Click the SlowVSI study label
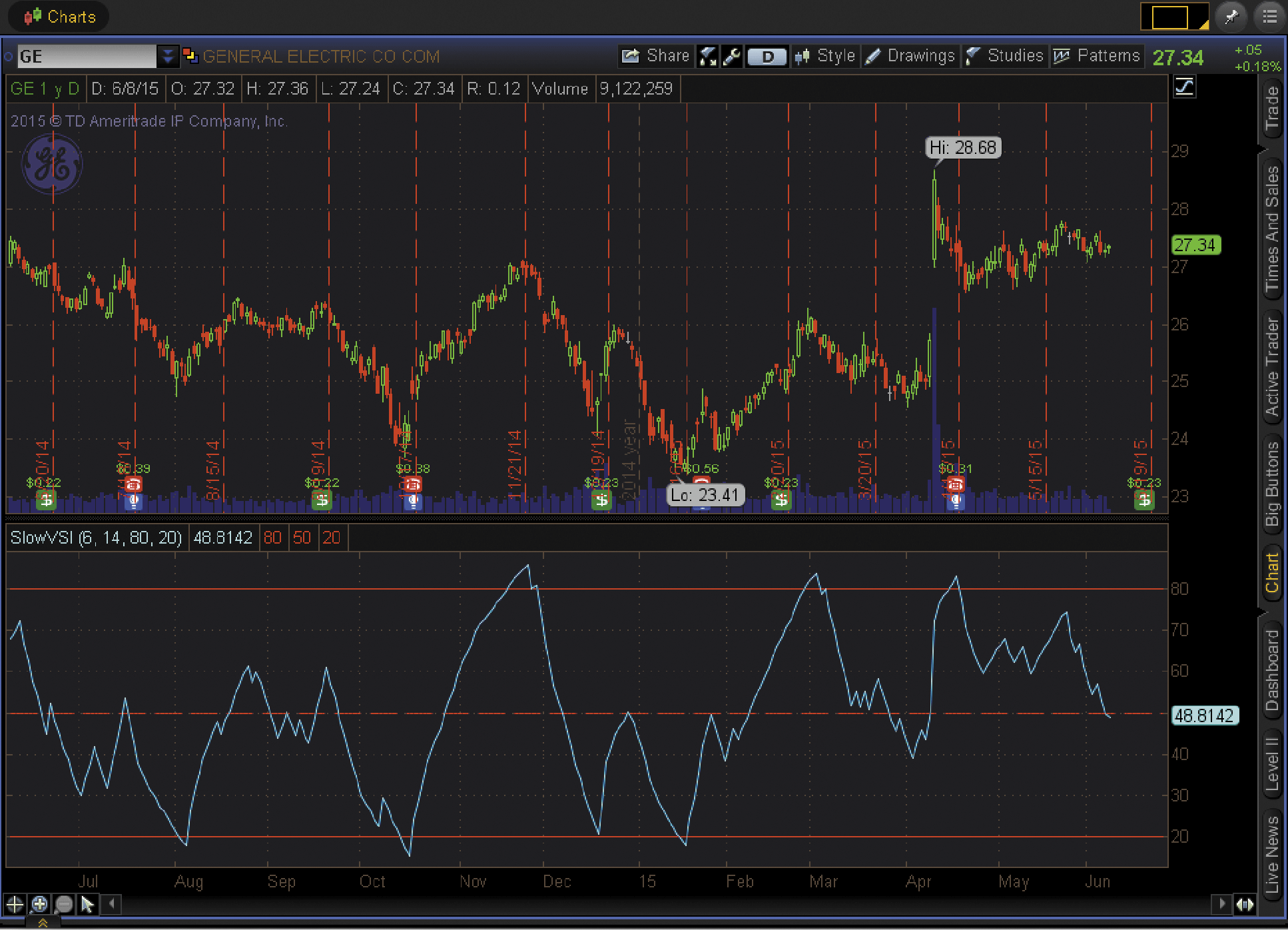Viewport: 1288px width, 930px height. [x=96, y=538]
